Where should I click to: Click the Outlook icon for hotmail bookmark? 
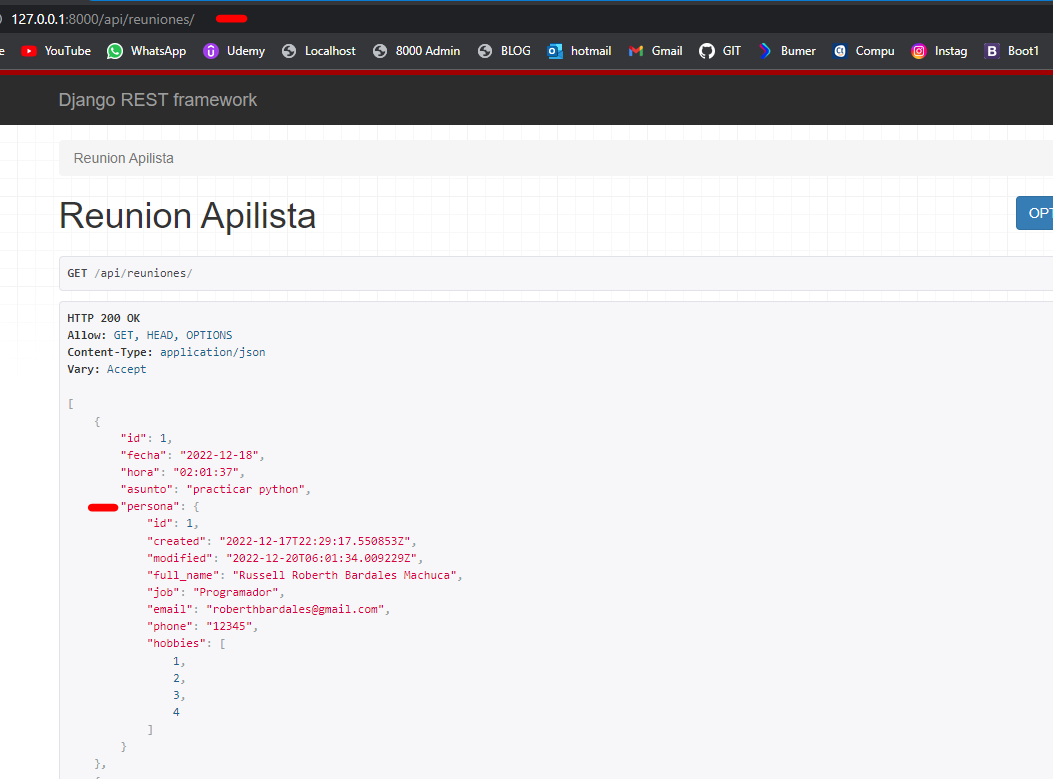click(x=555, y=51)
